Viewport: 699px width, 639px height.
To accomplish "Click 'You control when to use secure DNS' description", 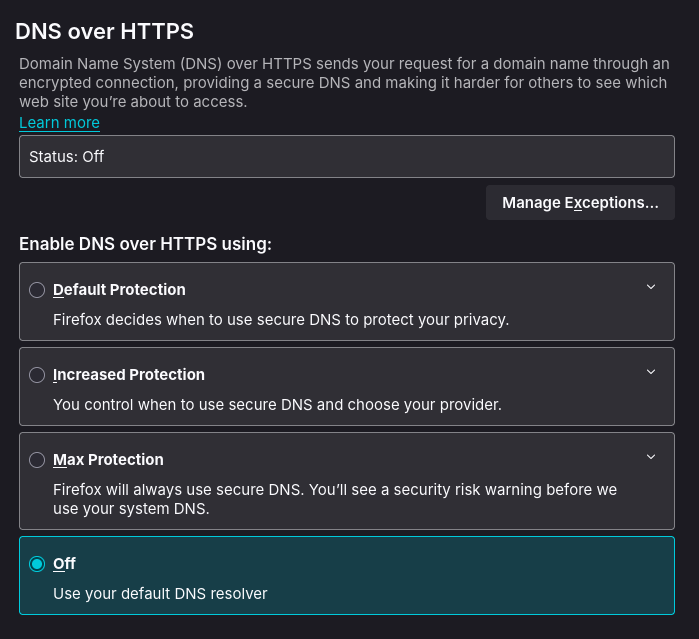I will [277, 405].
